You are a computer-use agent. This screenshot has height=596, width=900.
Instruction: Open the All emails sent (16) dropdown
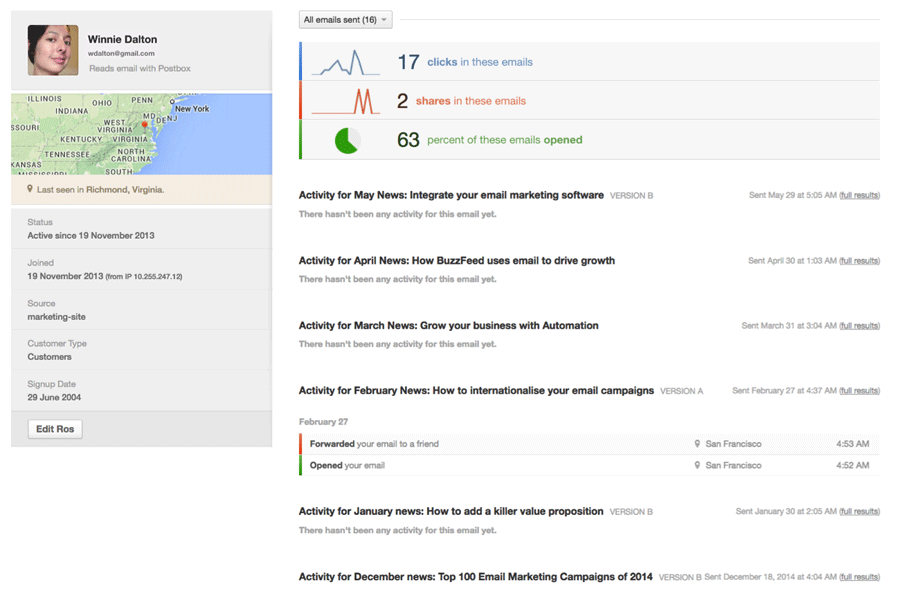coord(345,20)
